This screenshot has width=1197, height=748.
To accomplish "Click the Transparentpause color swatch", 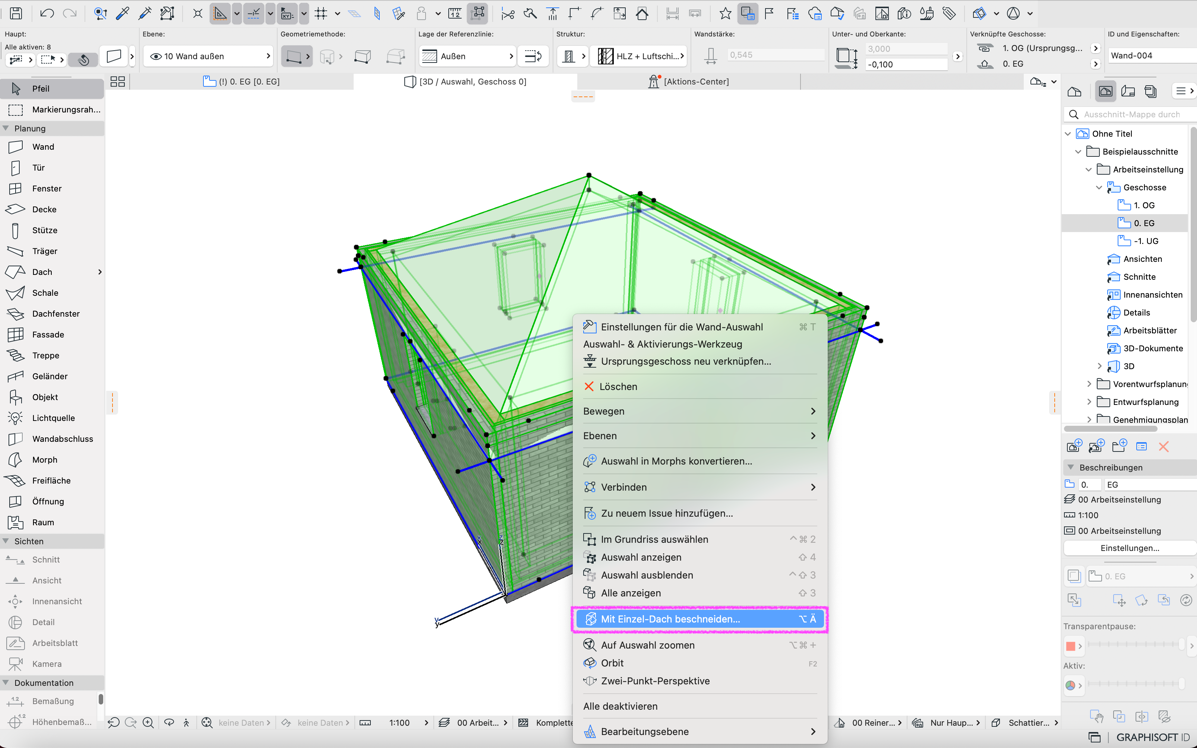I will coord(1070,646).
